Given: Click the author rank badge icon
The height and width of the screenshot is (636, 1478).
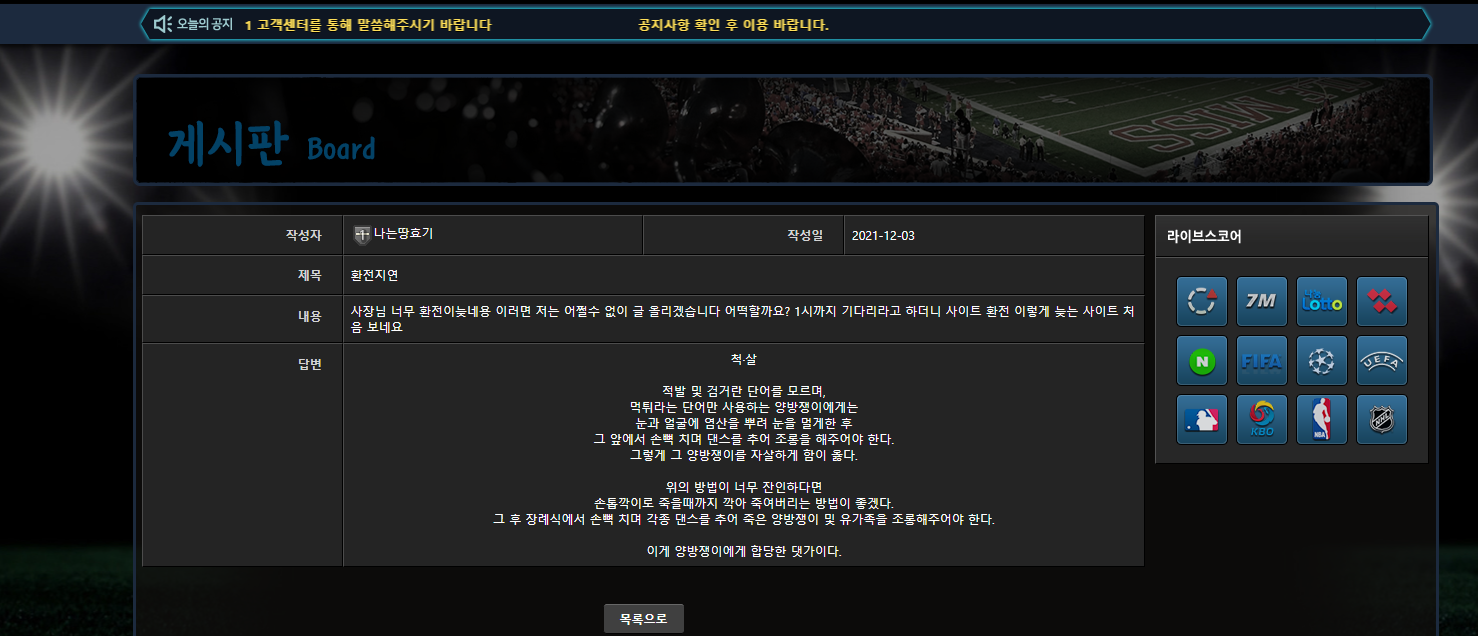Looking at the screenshot, I should (362, 235).
